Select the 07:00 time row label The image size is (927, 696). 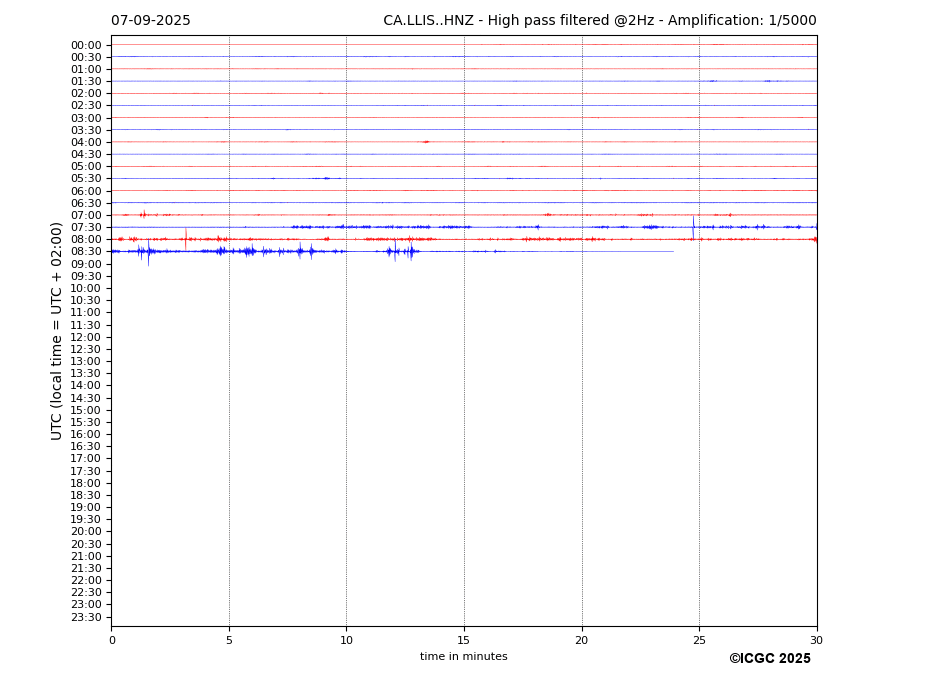tap(86, 215)
